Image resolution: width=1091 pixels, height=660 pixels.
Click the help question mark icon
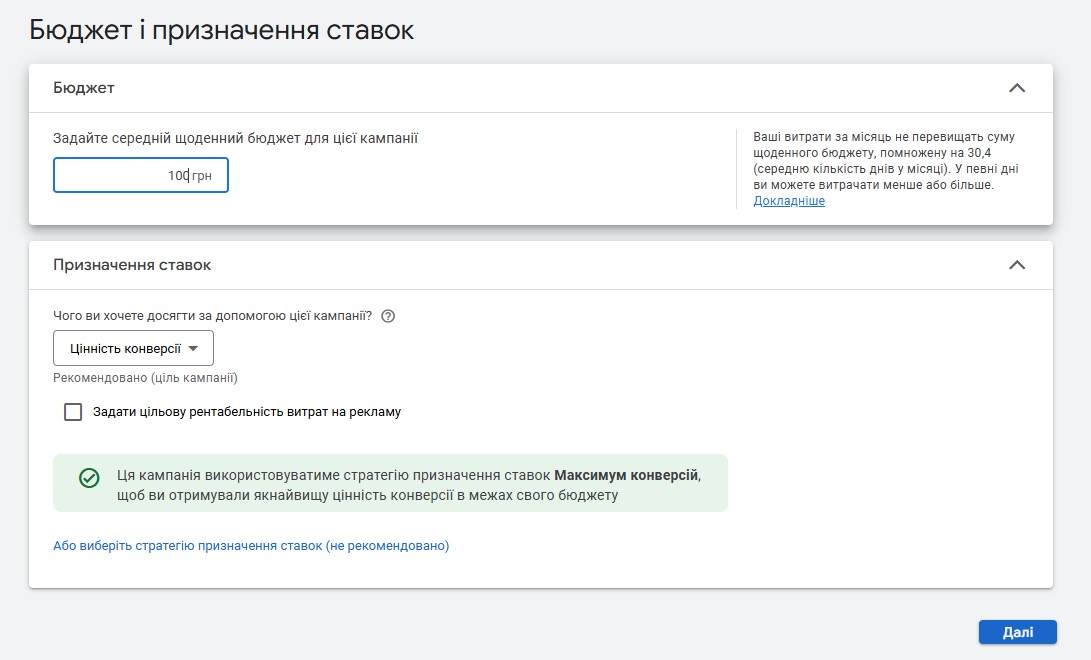click(389, 316)
